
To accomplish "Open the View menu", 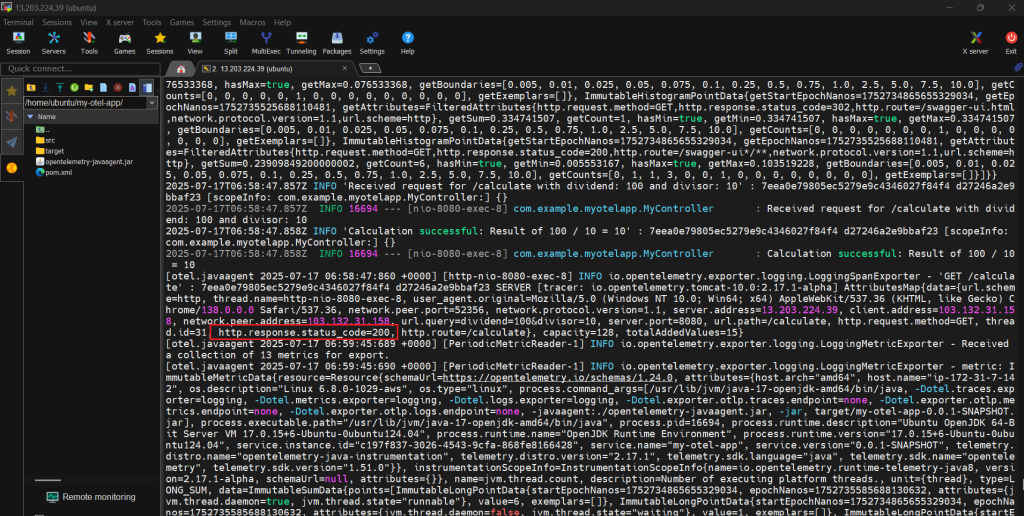I will coord(89,22).
